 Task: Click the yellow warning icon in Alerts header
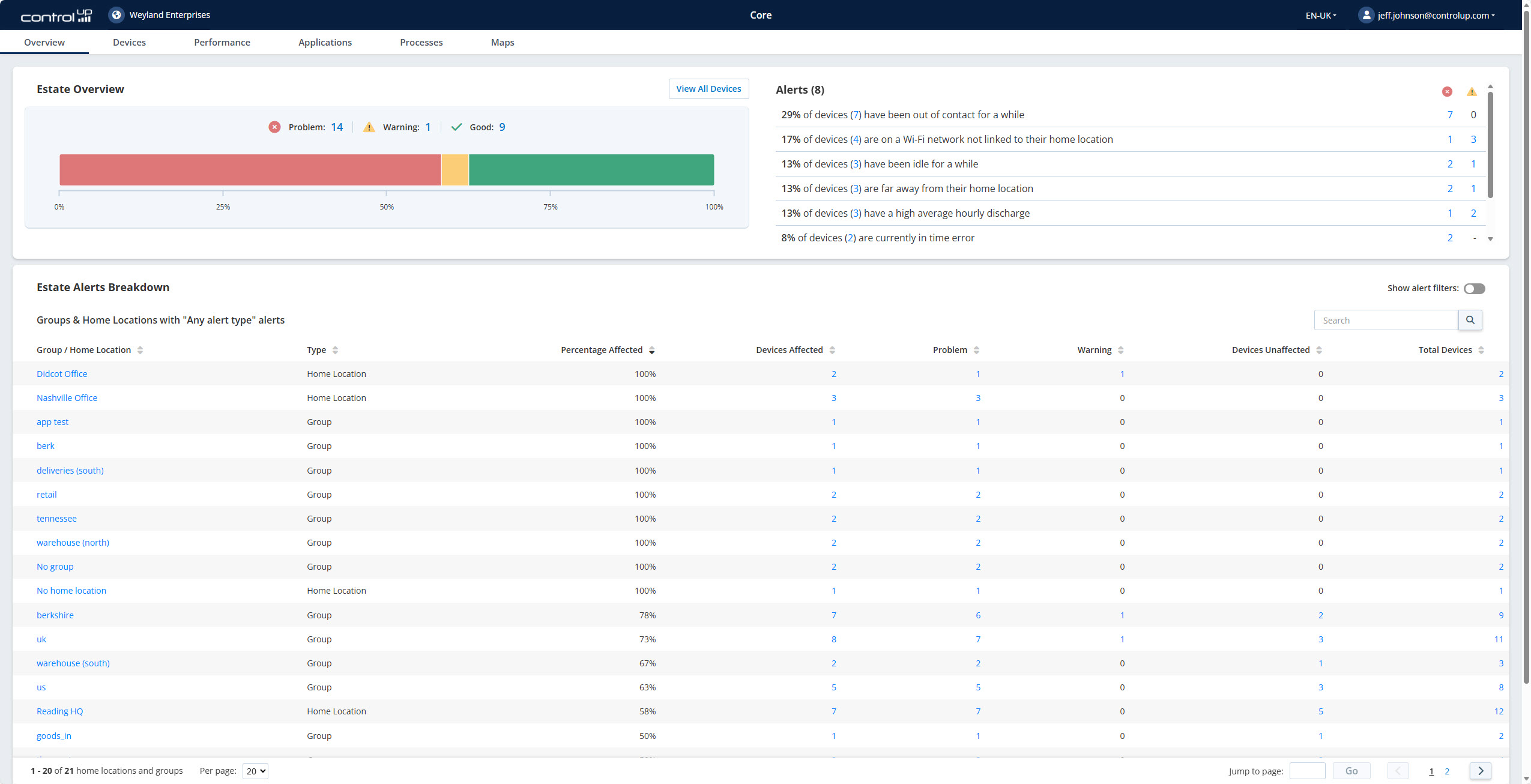click(x=1472, y=91)
